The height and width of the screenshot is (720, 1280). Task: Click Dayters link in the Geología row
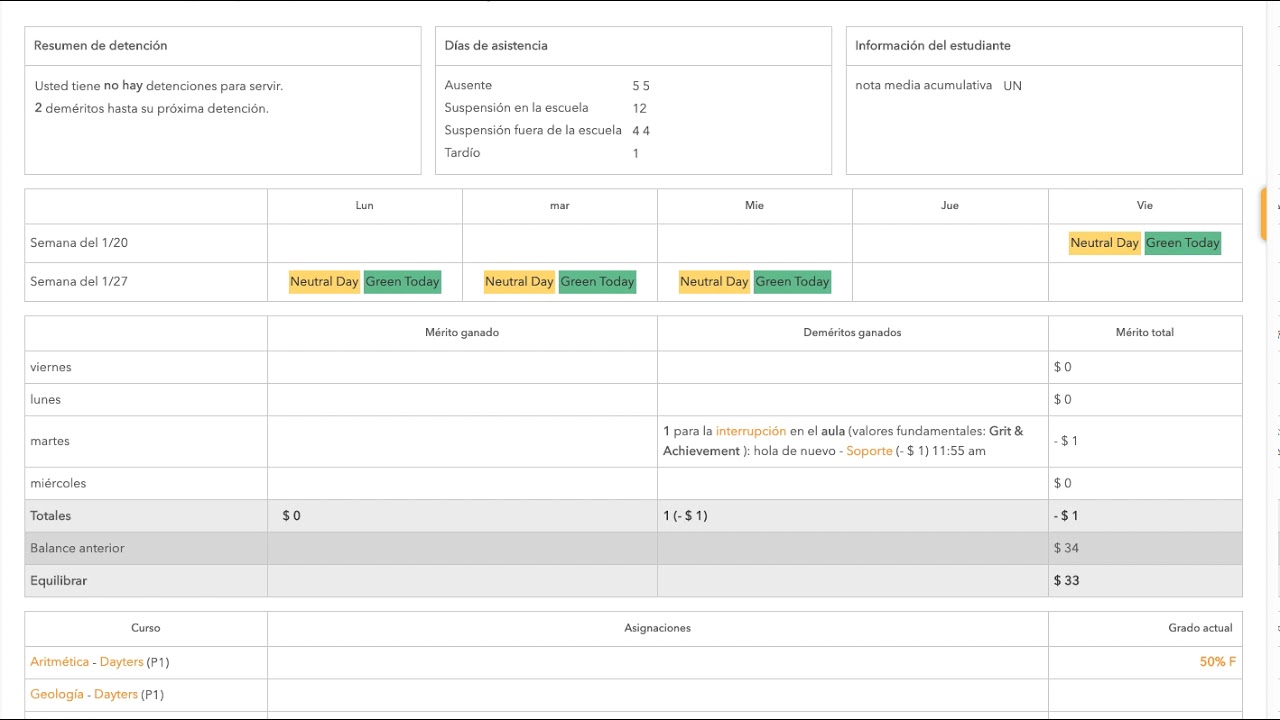click(x=115, y=694)
